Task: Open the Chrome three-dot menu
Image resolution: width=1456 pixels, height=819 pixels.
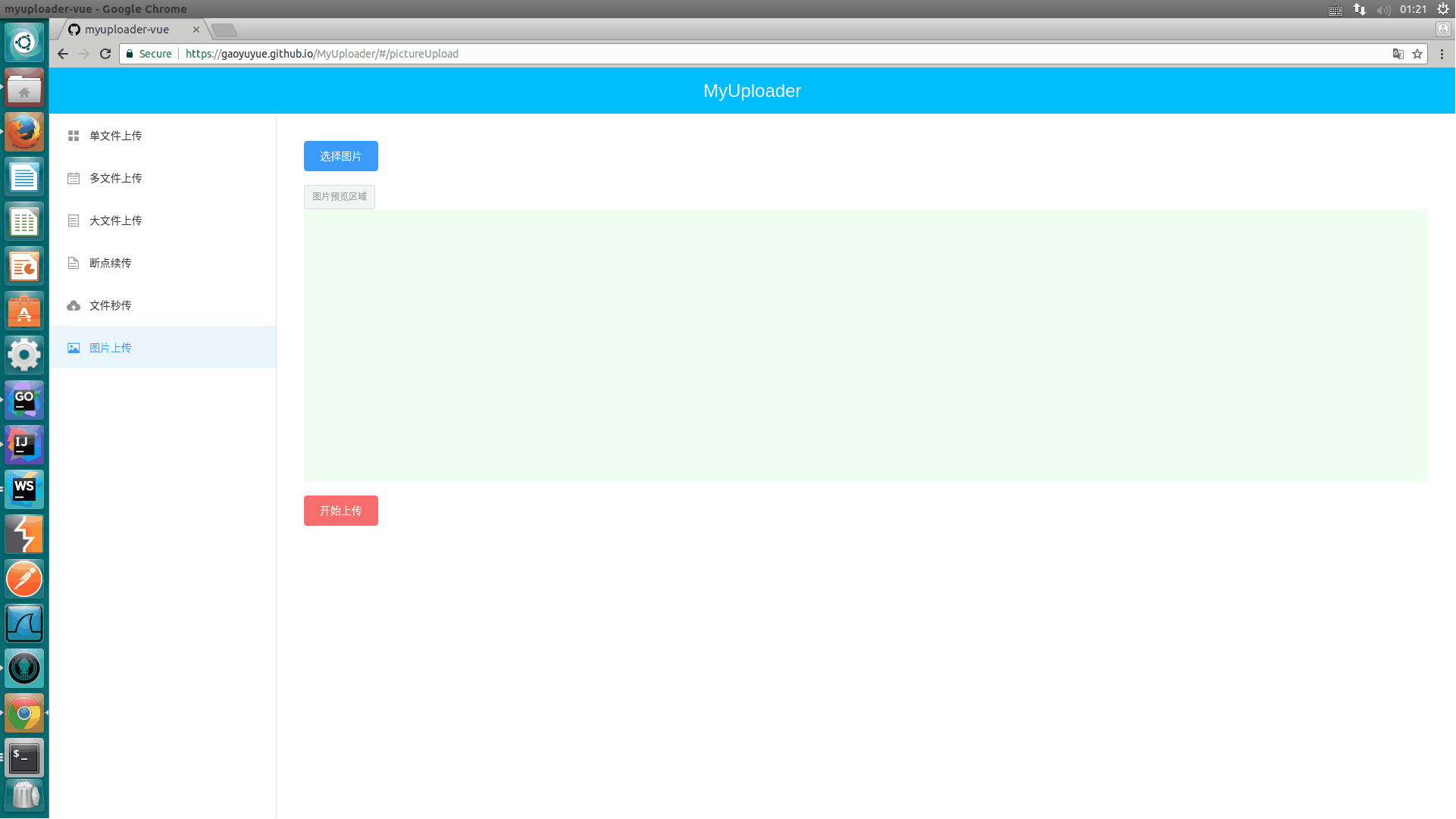Action: click(1442, 54)
